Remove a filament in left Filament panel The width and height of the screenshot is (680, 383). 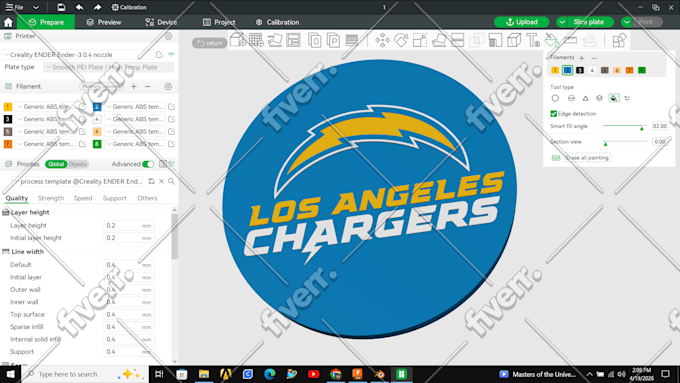tap(147, 87)
